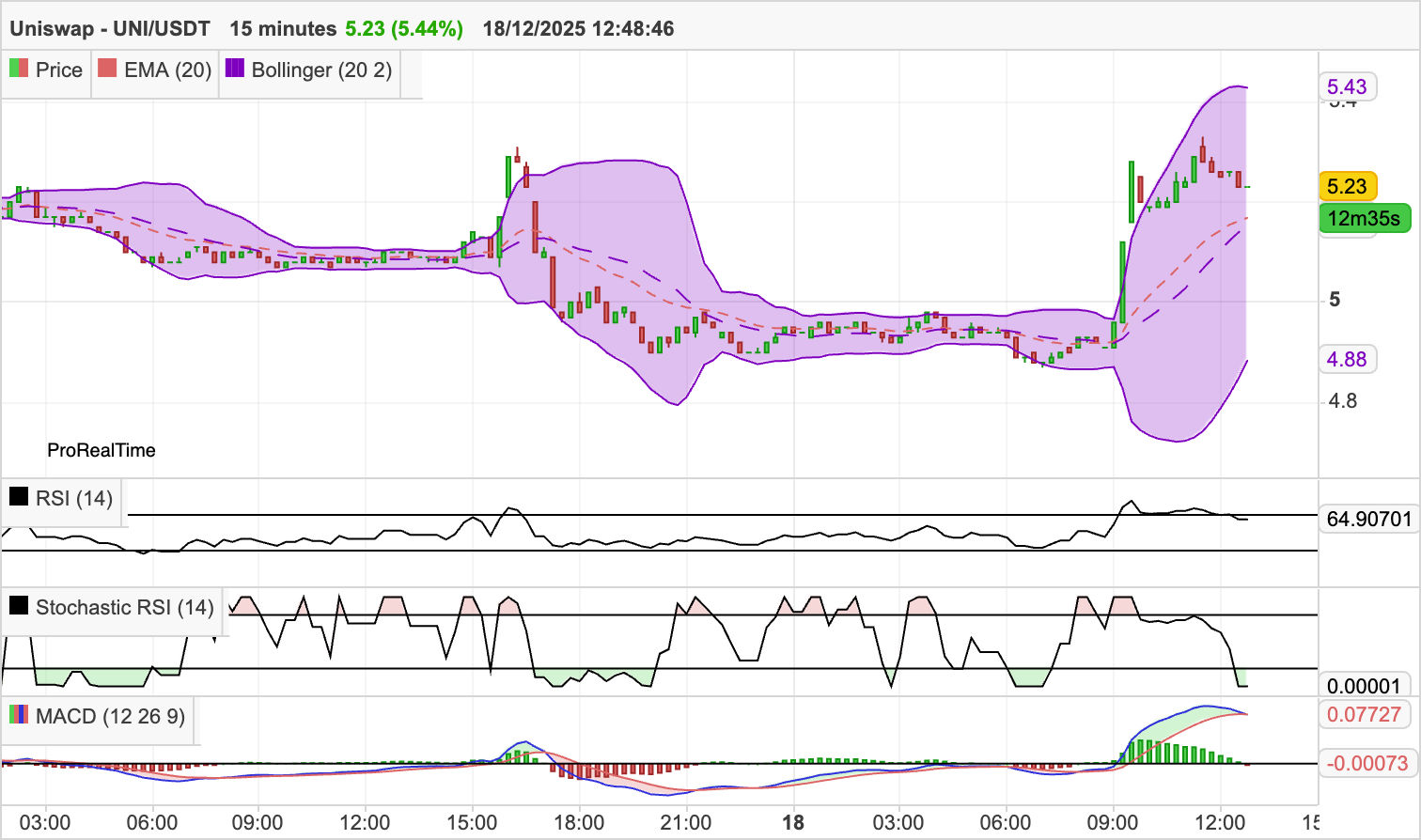Click the black RSI (14) legend square

pyautogui.click(x=19, y=497)
